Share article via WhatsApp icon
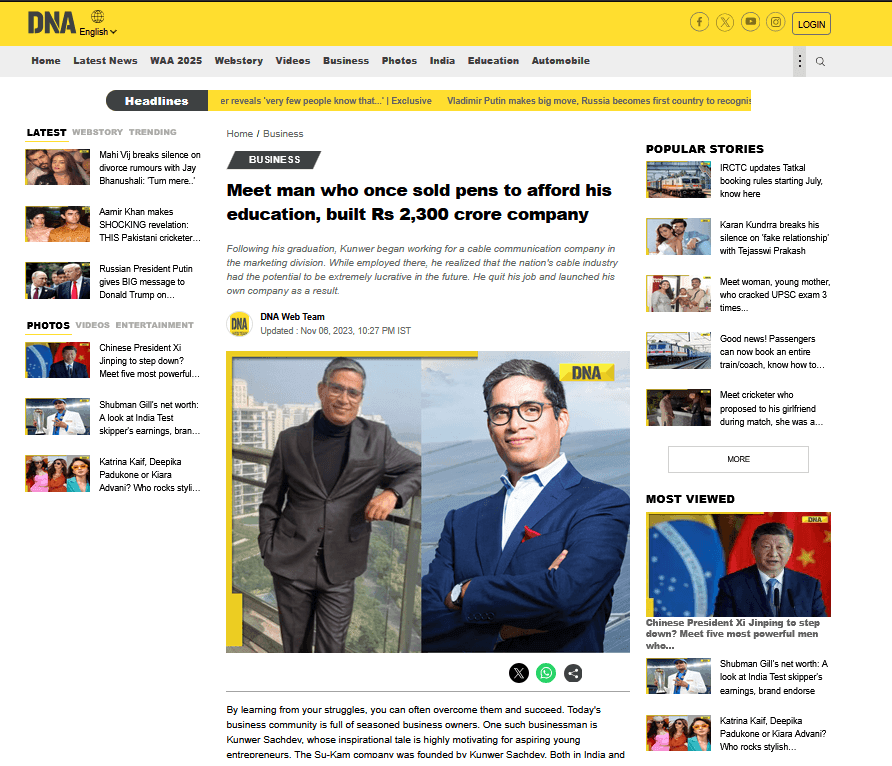The height and width of the screenshot is (766, 892). [546, 673]
